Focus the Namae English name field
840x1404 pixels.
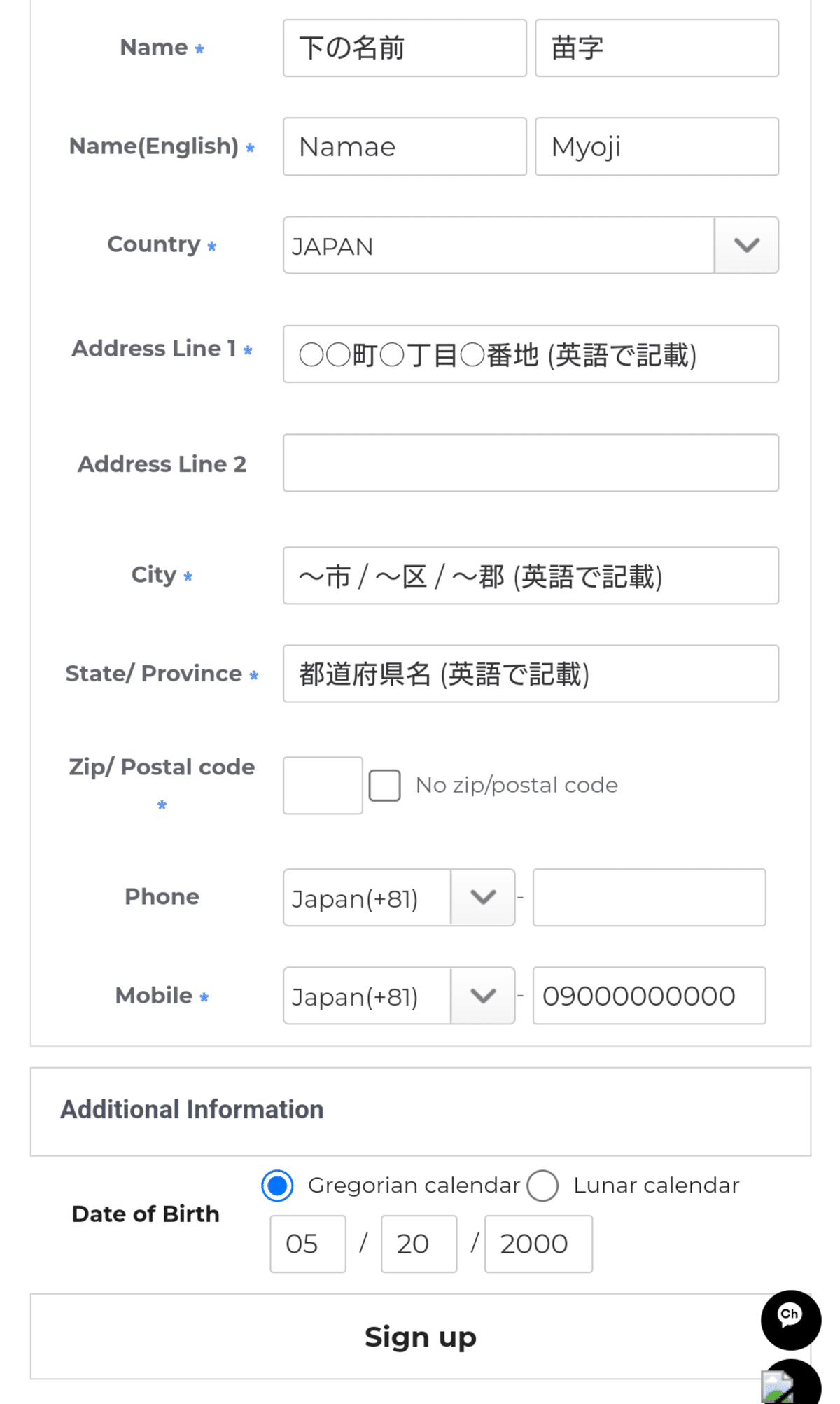click(405, 146)
